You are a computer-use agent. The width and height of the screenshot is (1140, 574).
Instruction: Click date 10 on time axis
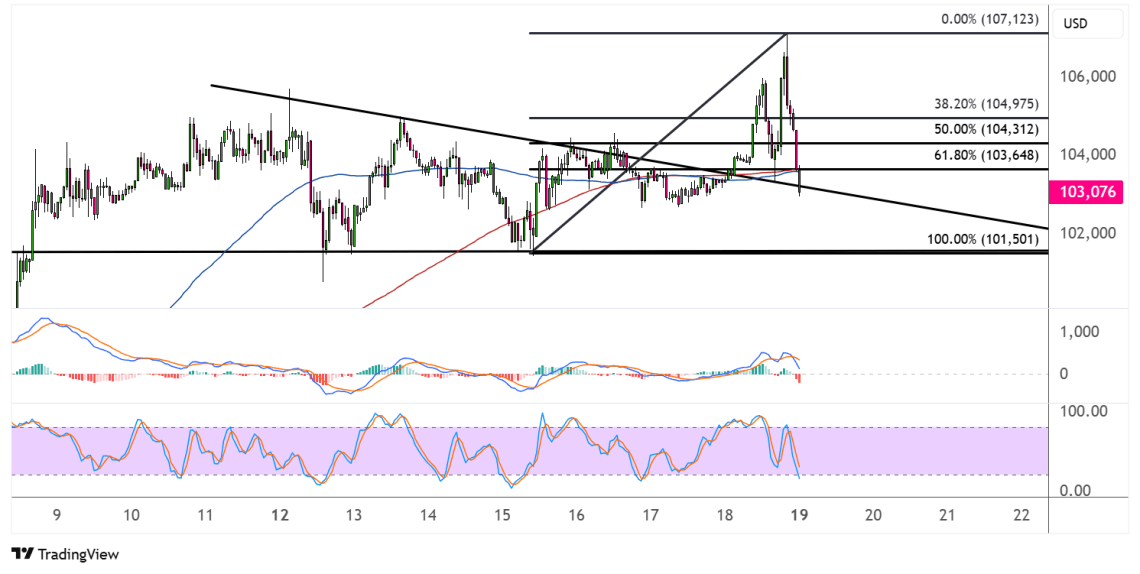[x=131, y=515]
